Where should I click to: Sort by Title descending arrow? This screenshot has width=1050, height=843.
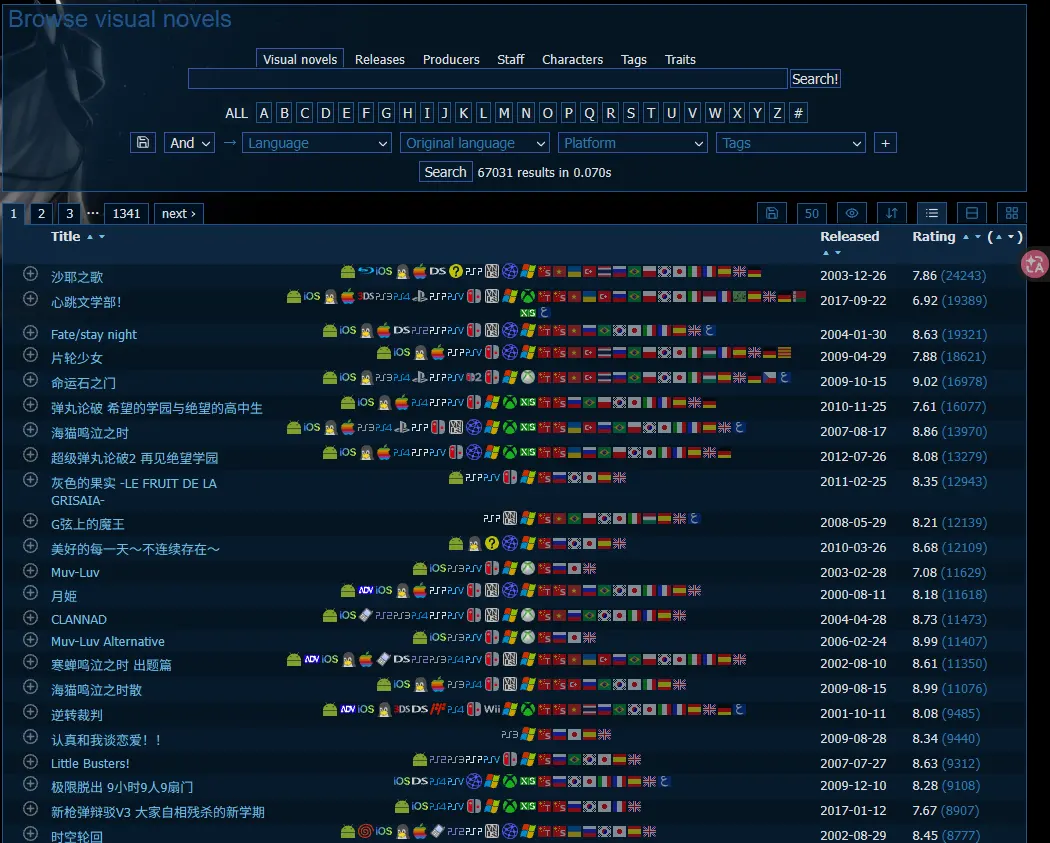click(102, 237)
